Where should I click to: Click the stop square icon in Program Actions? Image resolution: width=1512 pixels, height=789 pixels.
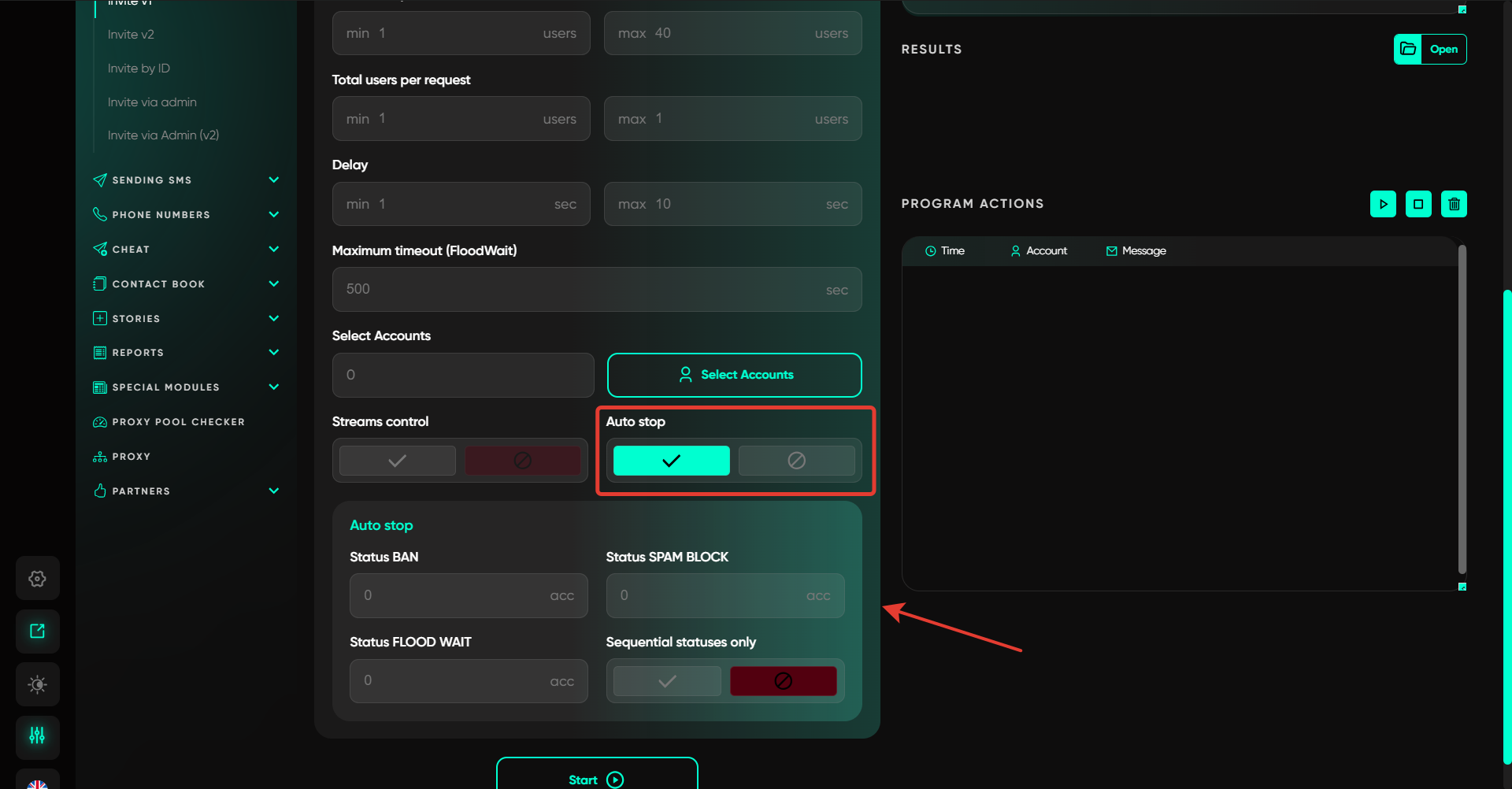coord(1418,204)
